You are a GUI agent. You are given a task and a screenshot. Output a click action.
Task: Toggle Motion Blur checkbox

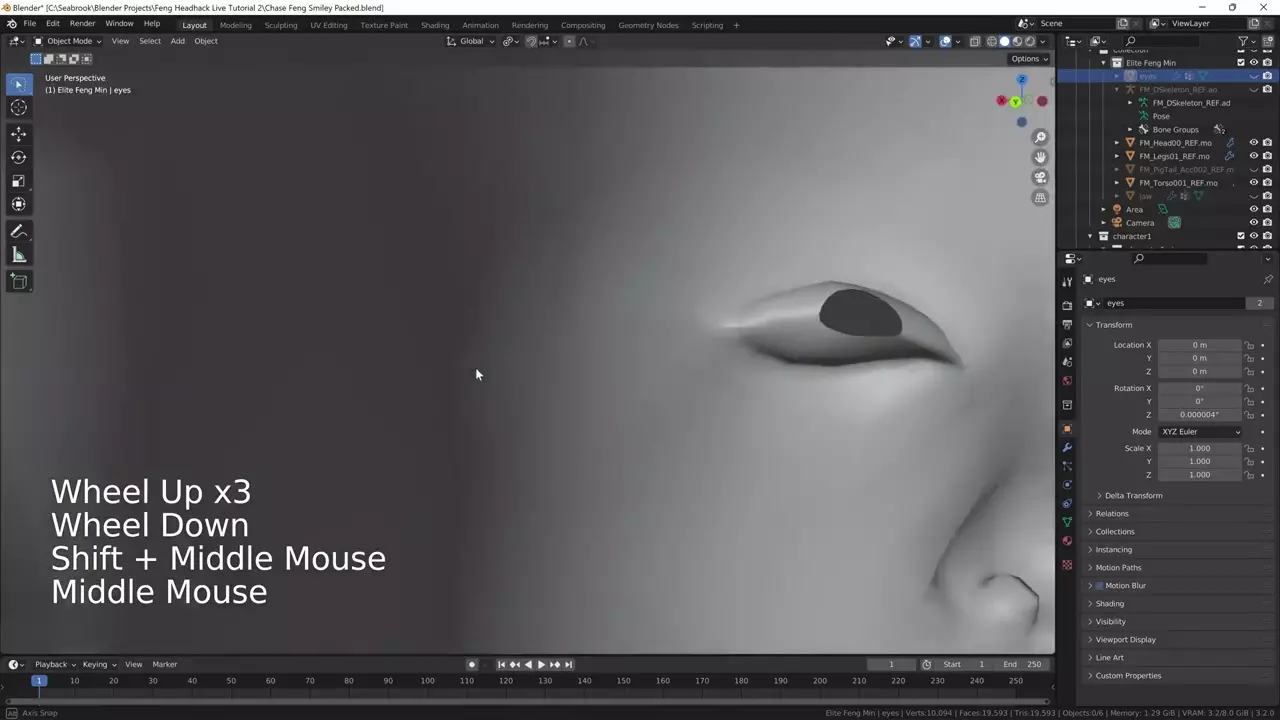click(1099, 586)
